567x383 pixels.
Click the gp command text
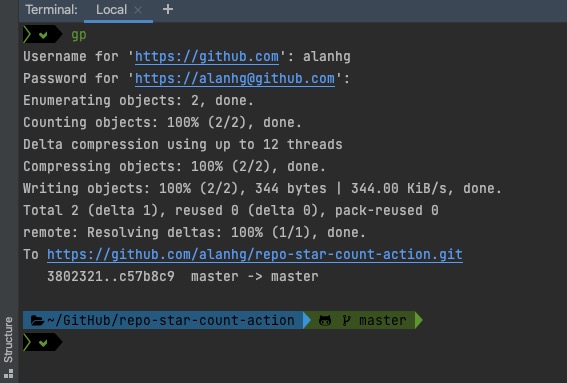(x=79, y=35)
